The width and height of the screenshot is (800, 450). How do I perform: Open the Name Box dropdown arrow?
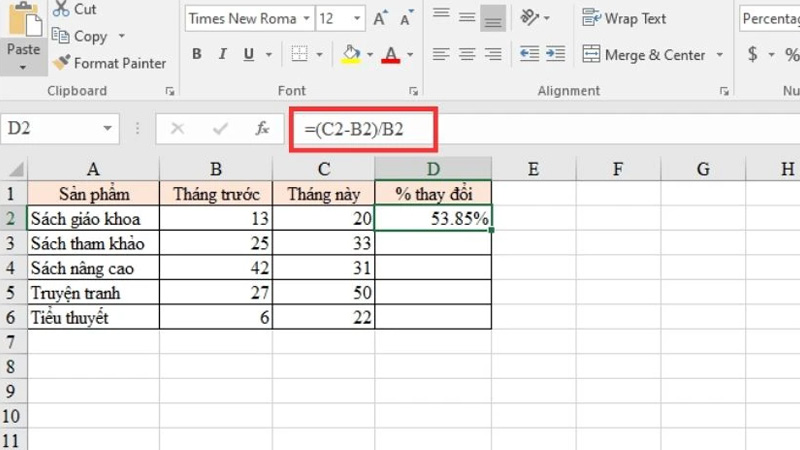coord(107,128)
